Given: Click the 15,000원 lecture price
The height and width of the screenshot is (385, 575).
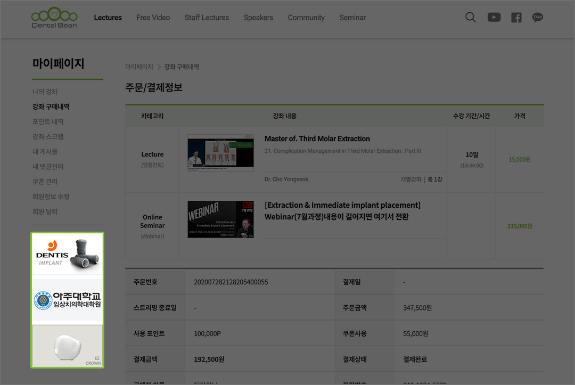Looking at the screenshot, I should pos(520,160).
